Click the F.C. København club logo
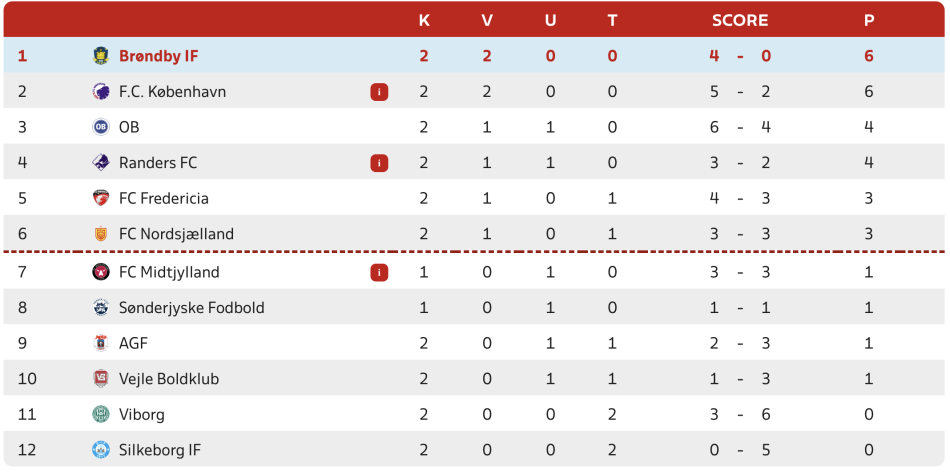Viewport: 950px width, 474px height. [101, 92]
